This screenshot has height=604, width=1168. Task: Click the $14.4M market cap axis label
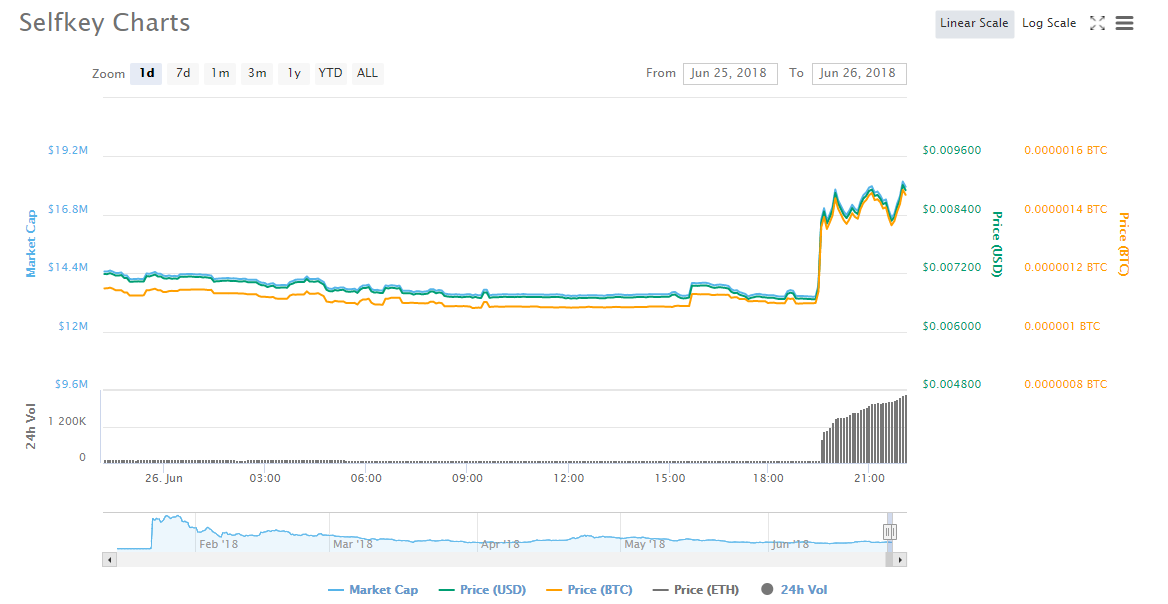click(68, 267)
